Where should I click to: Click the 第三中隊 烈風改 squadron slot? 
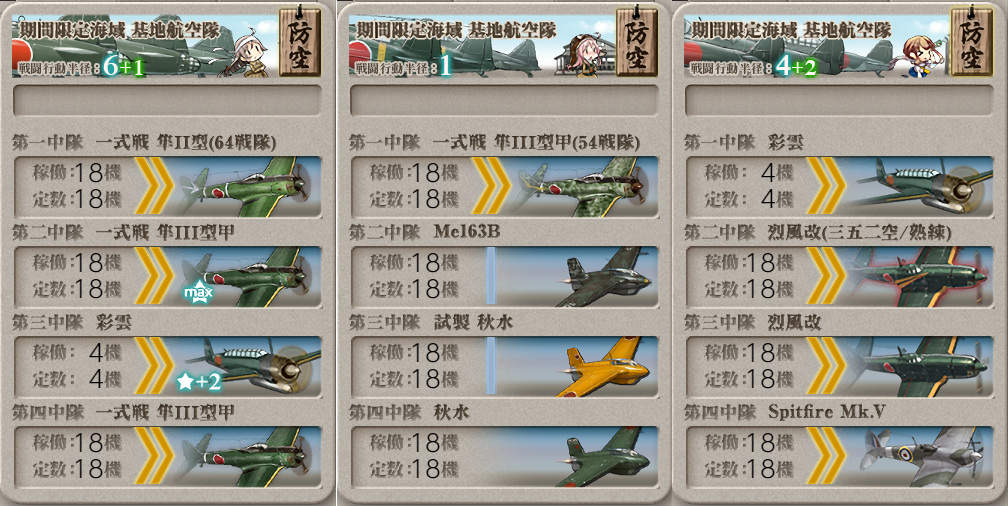[839, 366]
